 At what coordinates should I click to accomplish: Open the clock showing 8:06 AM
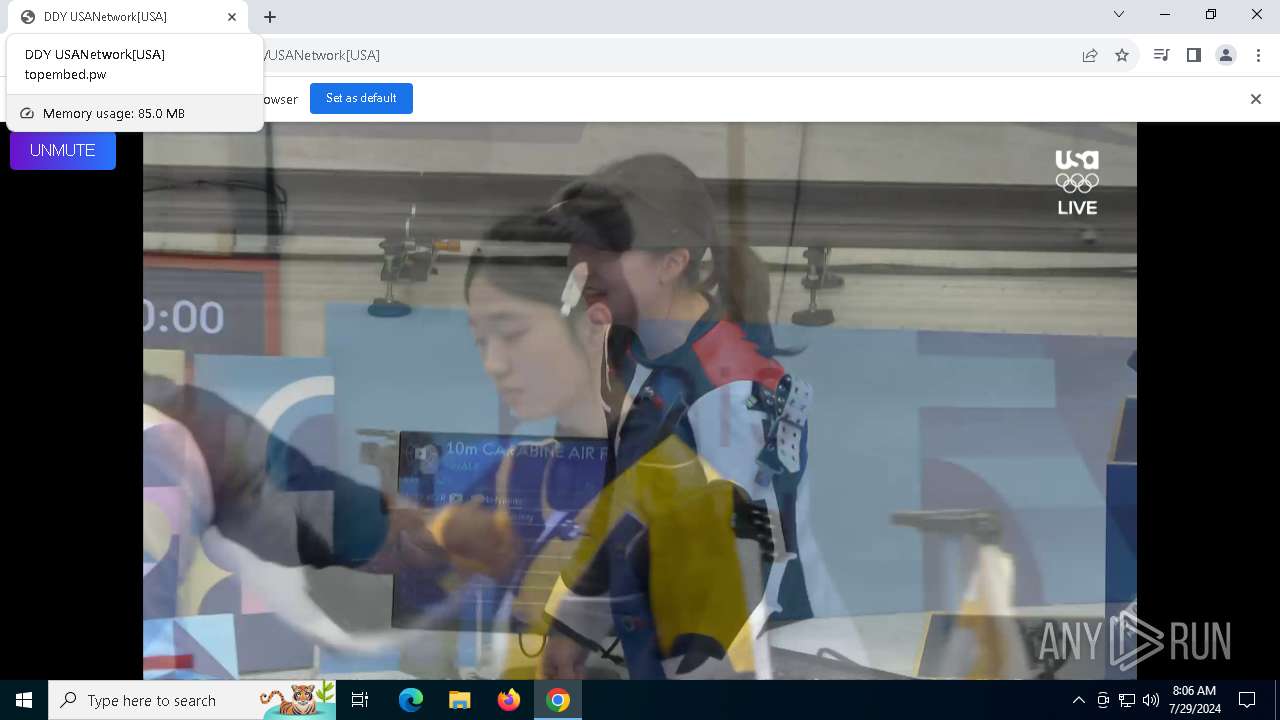click(1195, 700)
